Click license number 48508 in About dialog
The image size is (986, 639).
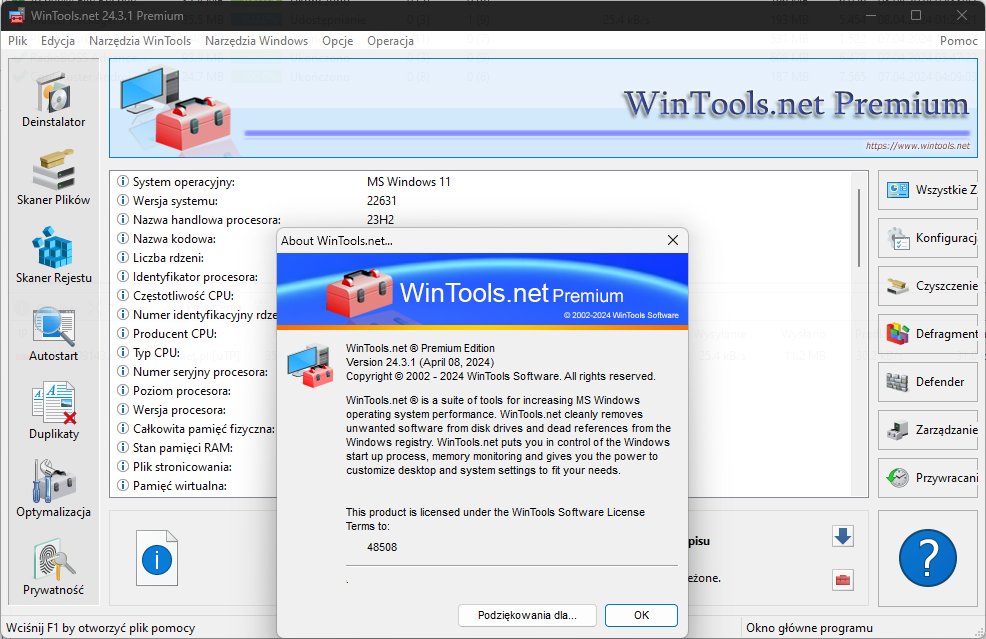click(382, 547)
